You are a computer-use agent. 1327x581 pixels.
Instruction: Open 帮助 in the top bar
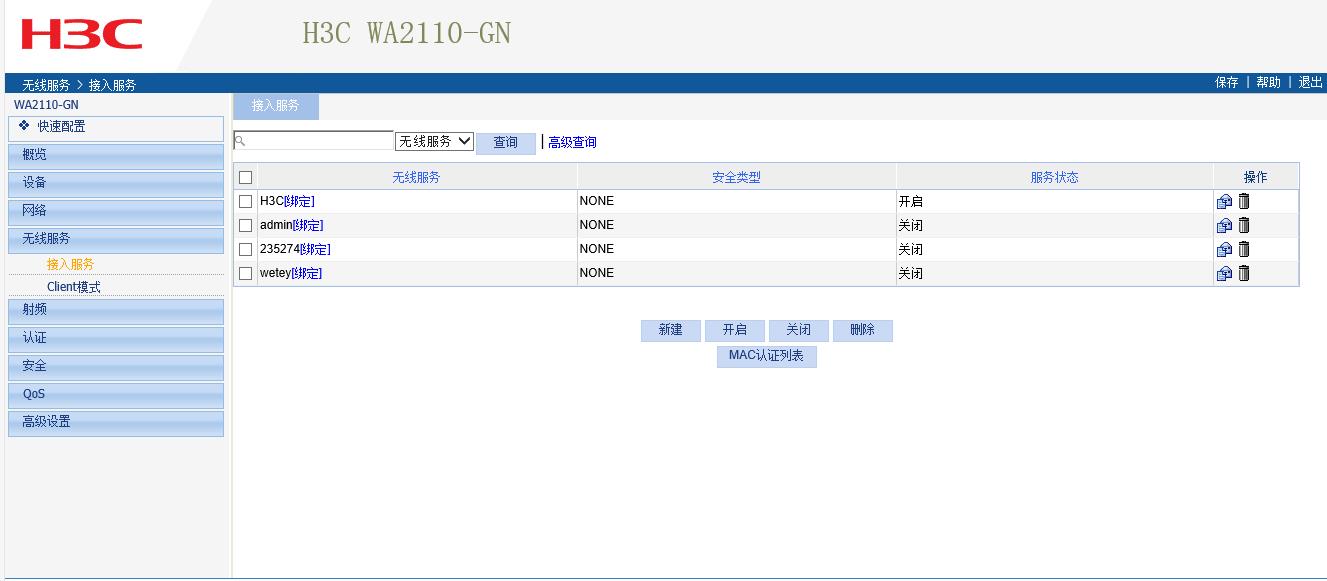(x=1268, y=82)
